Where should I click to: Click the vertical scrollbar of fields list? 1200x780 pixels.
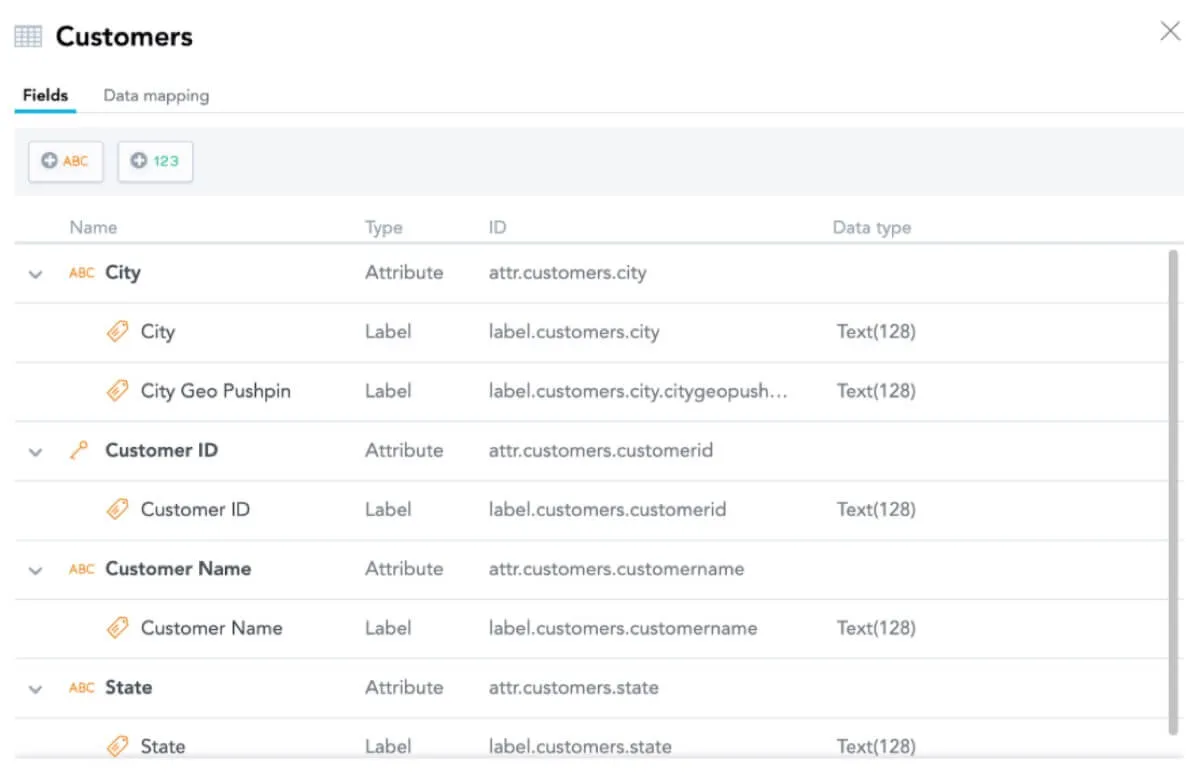pos(1173,490)
